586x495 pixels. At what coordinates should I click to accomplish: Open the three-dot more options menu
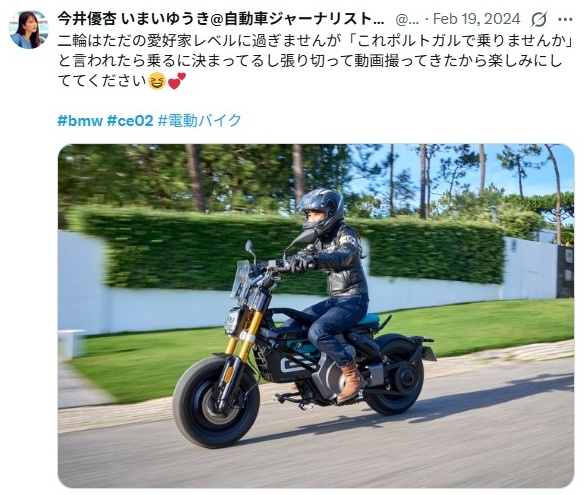click(565, 19)
